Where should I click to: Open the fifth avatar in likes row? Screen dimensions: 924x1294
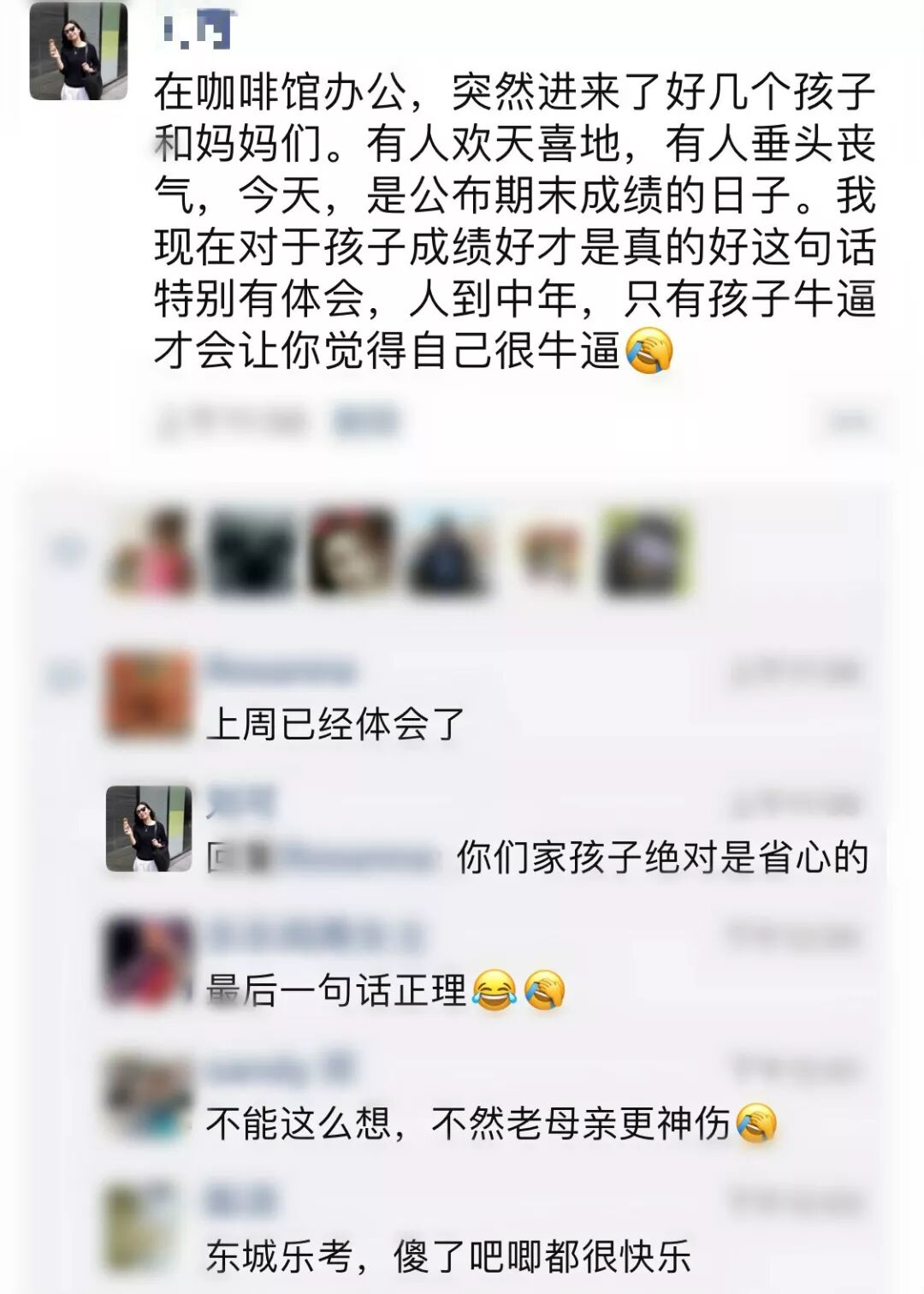pyautogui.click(x=548, y=552)
